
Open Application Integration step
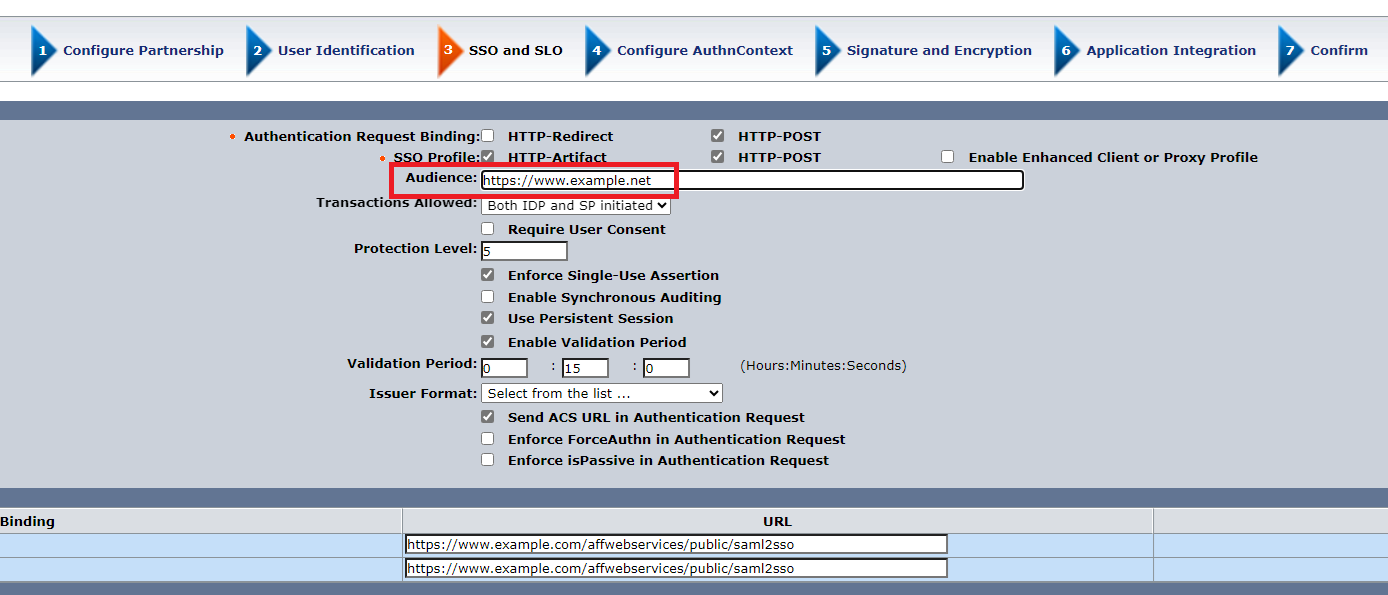1171,51
